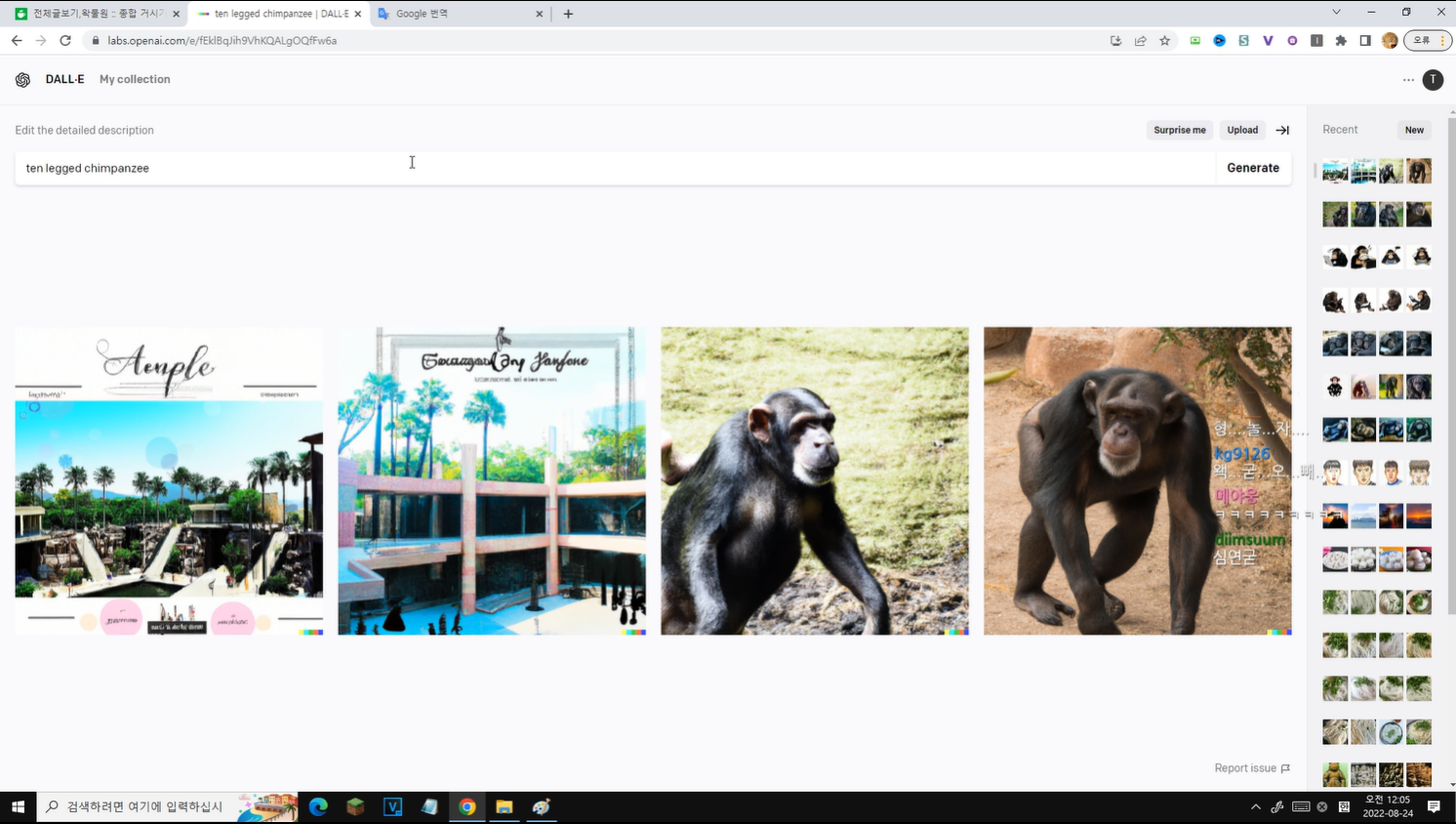Click the teal S extension icon

click(x=1243, y=41)
